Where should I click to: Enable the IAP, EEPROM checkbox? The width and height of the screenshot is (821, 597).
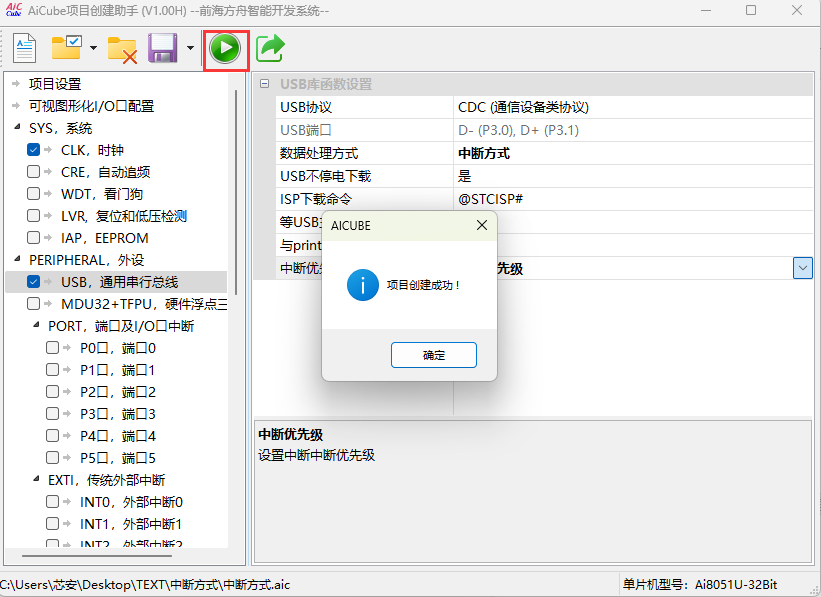click(x=34, y=238)
